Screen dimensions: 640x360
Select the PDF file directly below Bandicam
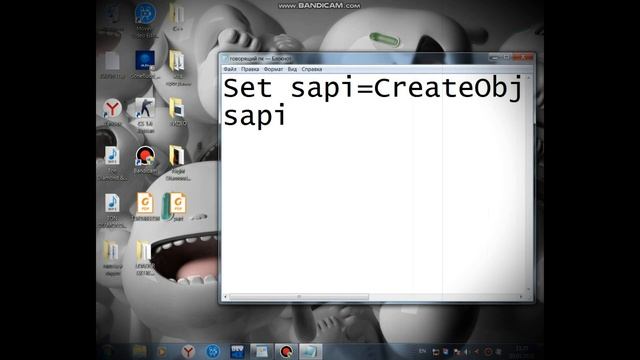pyautogui.click(x=145, y=203)
